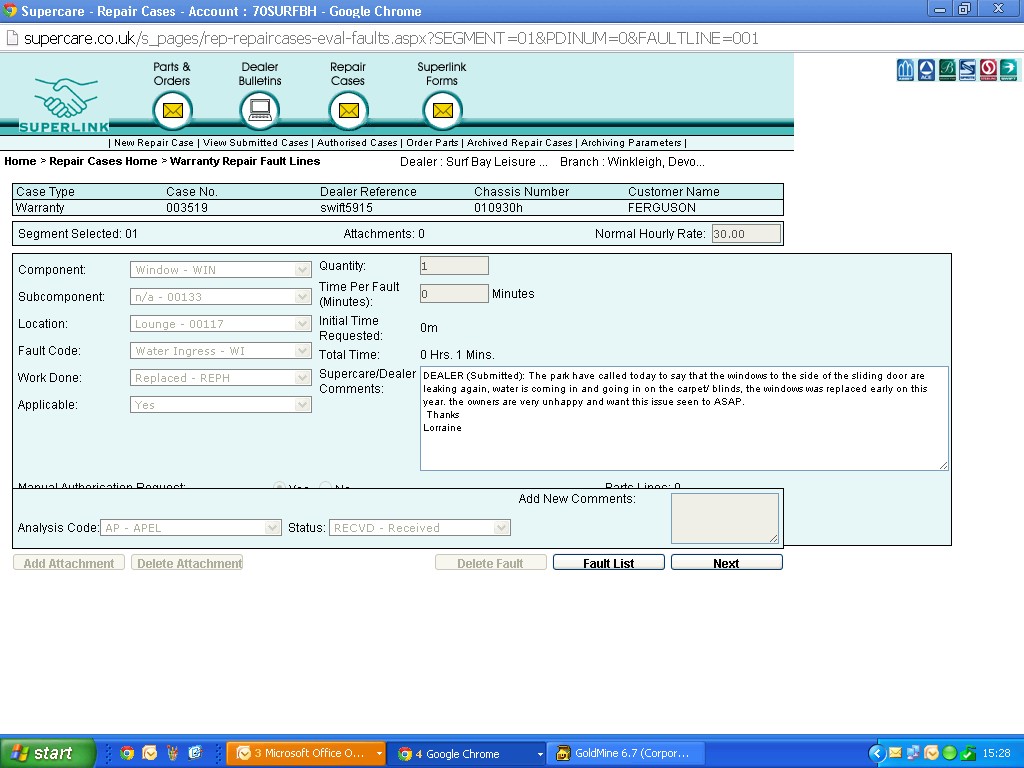1024x768 pixels.
Task: Open the Repair Cases envelope icon
Action: [348, 110]
